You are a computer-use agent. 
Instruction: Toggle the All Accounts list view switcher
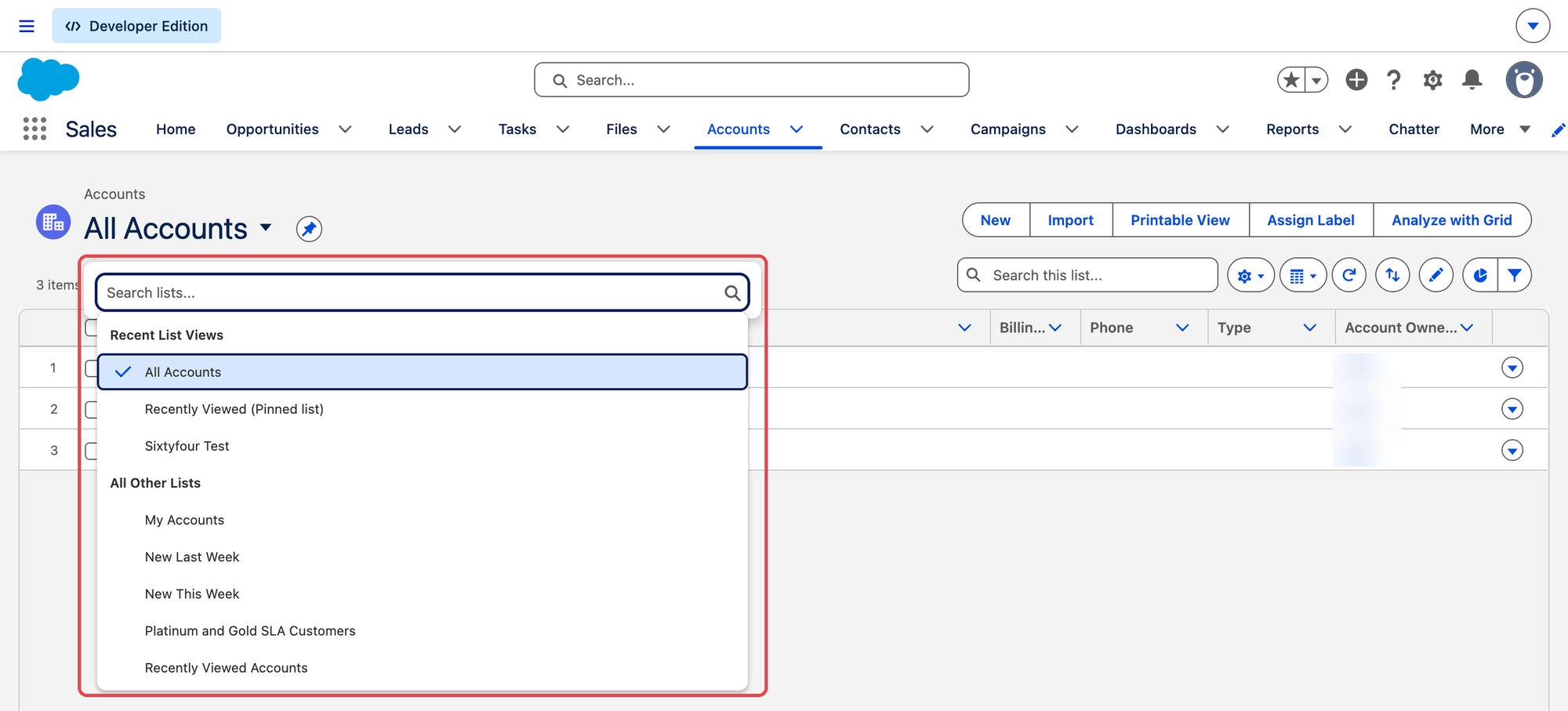tap(266, 227)
